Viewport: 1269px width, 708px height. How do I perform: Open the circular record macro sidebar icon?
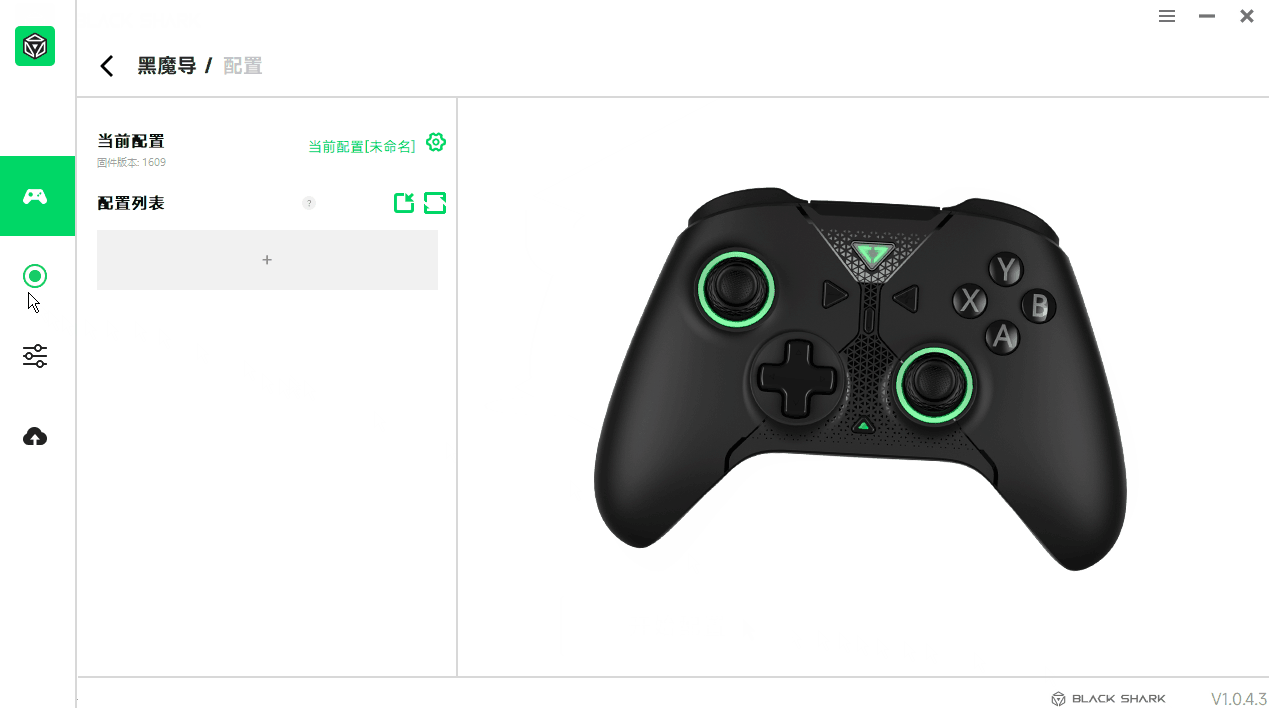click(35, 276)
